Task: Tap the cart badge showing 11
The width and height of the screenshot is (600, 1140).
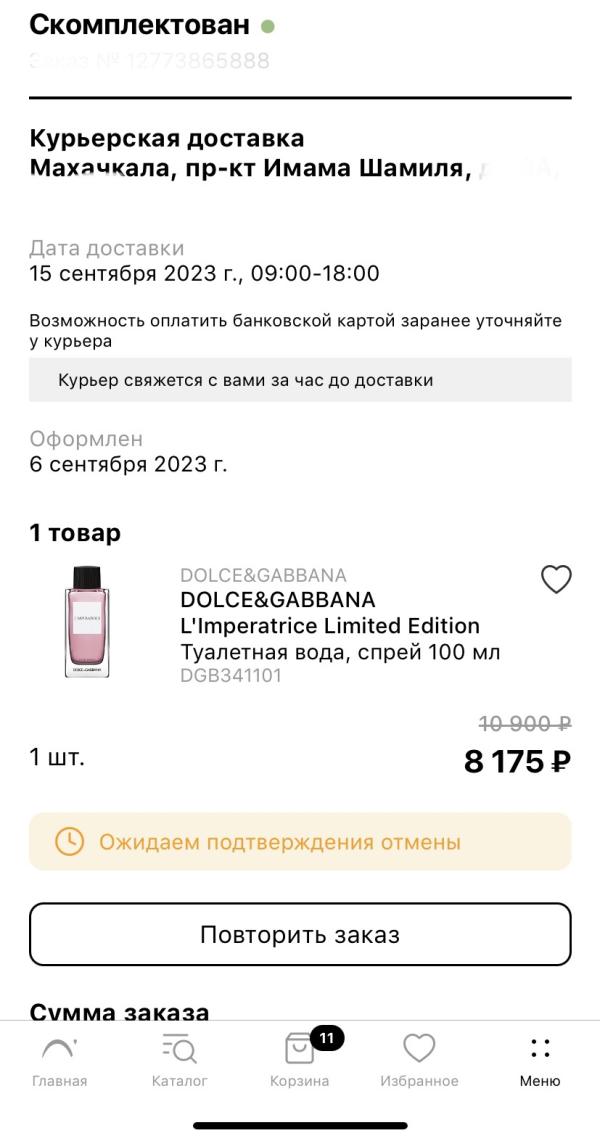Action: click(327, 1037)
